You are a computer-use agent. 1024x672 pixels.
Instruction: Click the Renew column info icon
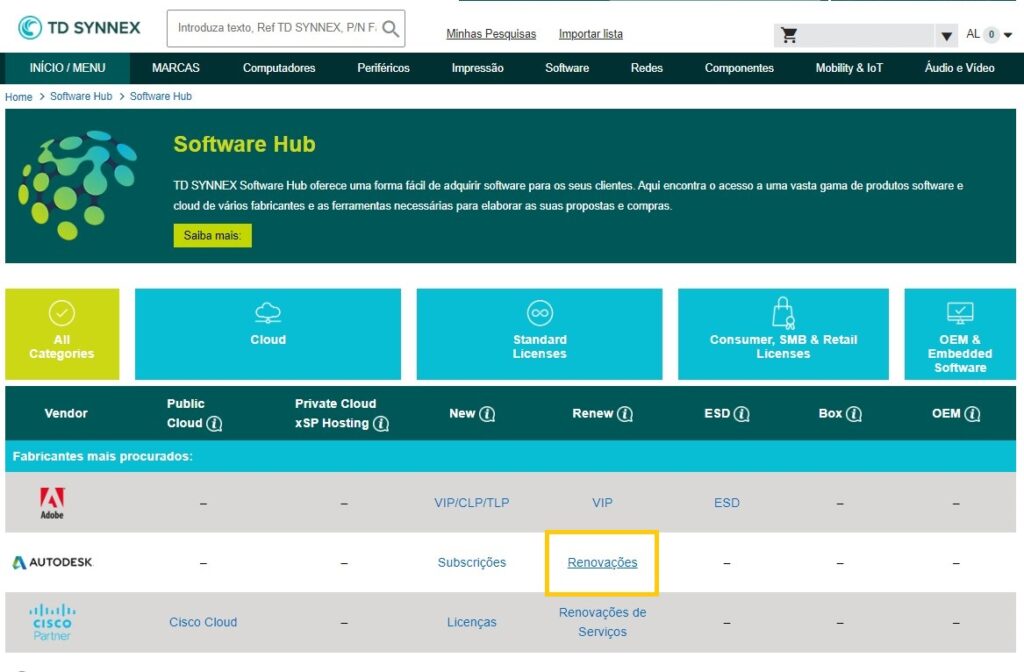pos(625,414)
